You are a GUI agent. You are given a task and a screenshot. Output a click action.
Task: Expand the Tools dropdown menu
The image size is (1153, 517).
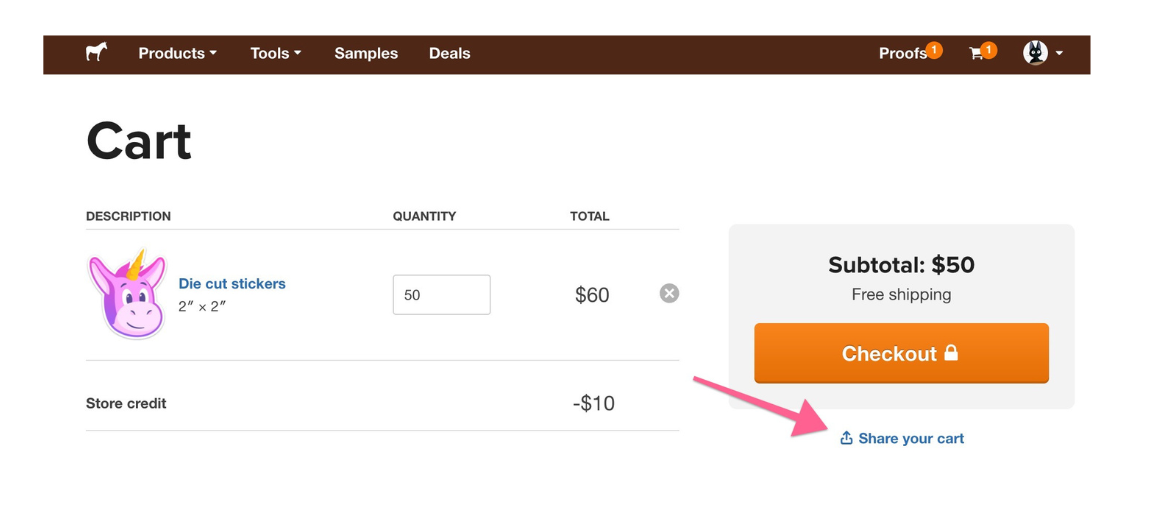(276, 54)
